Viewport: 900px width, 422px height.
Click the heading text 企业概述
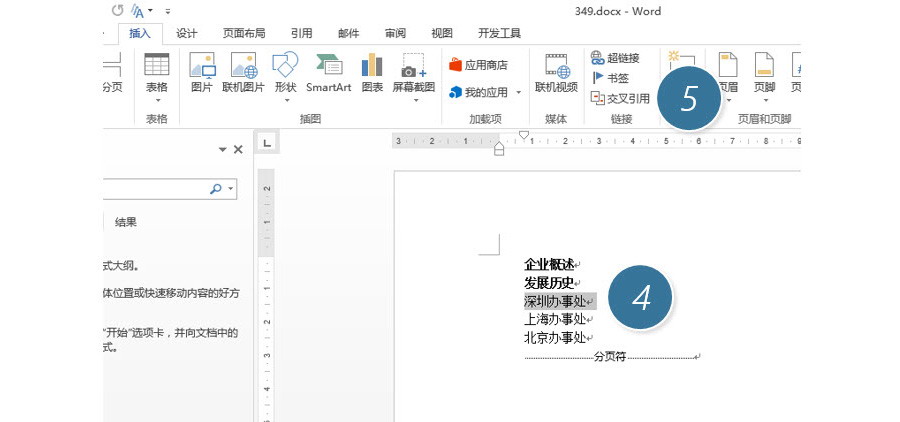pos(549,264)
